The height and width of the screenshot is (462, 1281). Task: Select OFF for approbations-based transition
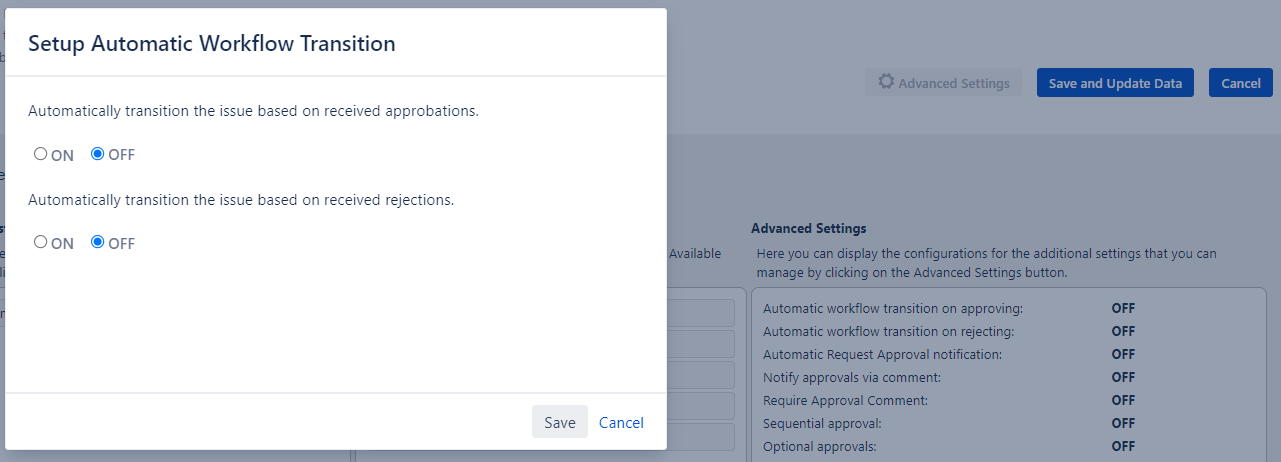(x=98, y=154)
